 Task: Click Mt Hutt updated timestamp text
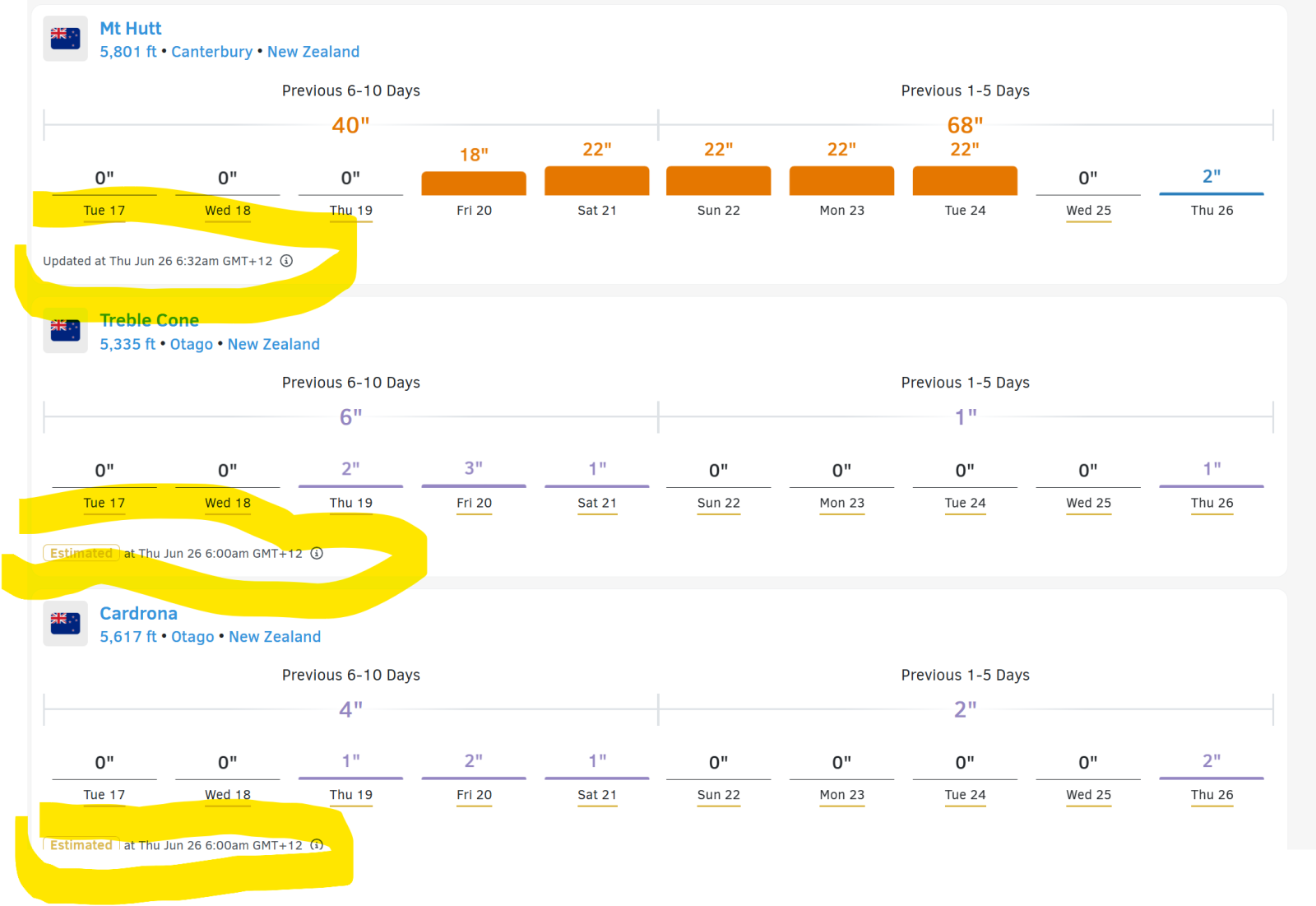point(158,261)
